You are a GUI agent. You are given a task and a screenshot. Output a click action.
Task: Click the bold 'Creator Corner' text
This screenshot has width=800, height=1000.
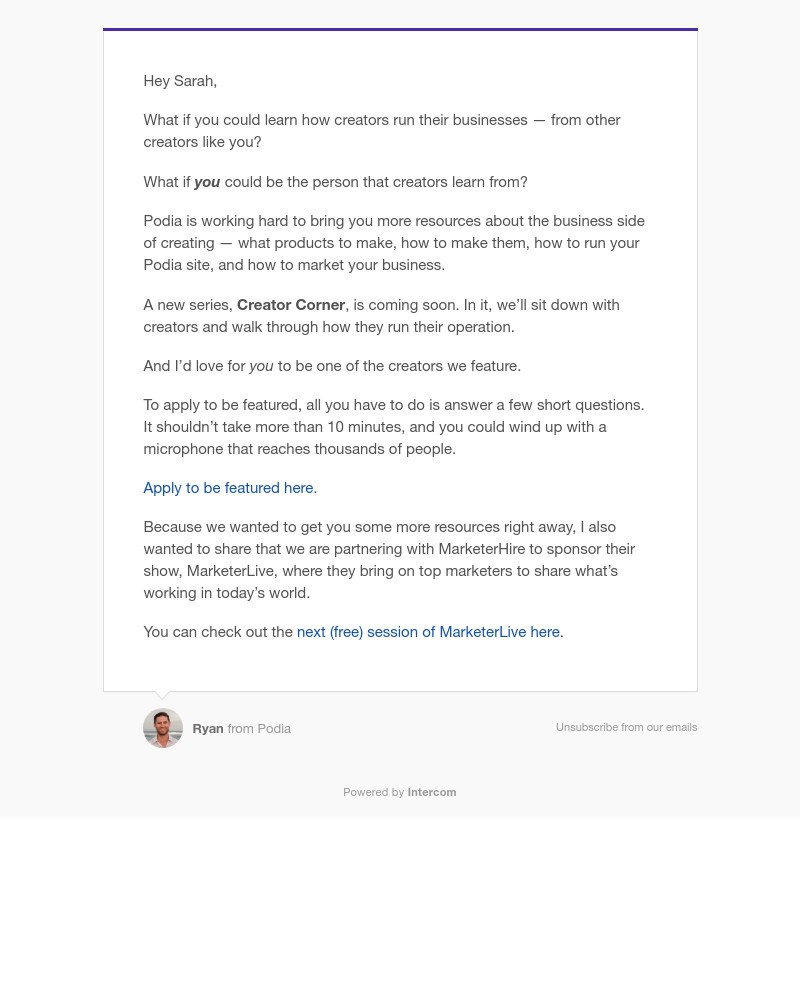click(291, 305)
